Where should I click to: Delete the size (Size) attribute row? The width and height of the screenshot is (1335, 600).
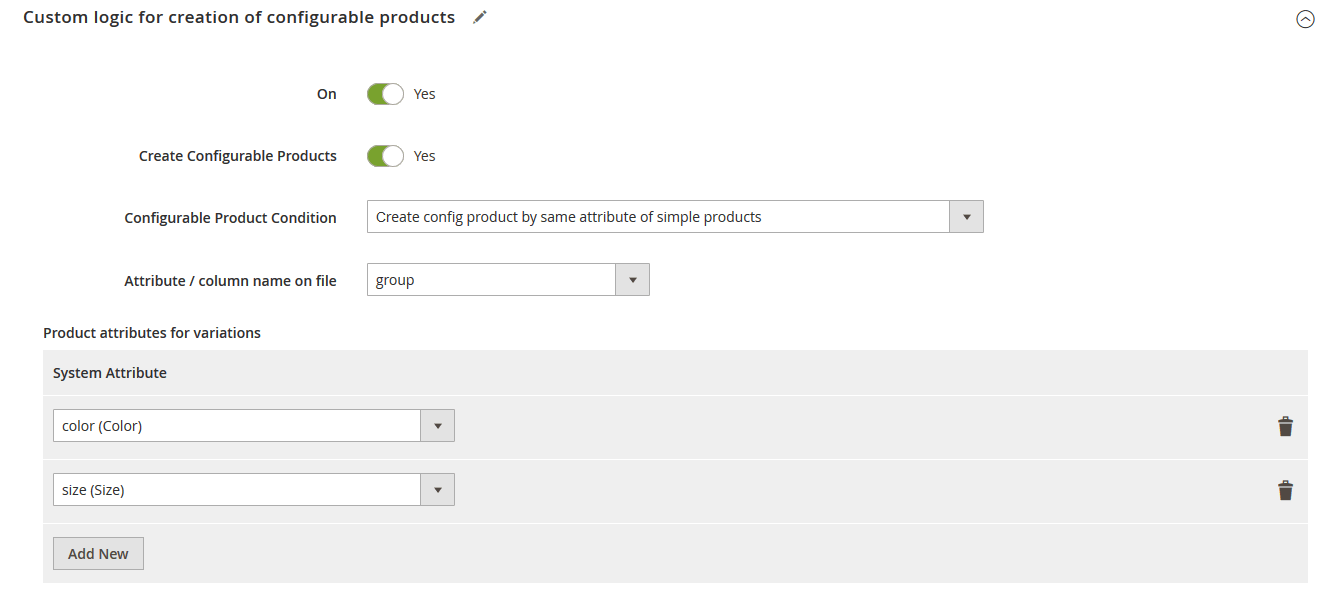pyautogui.click(x=1285, y=490)
